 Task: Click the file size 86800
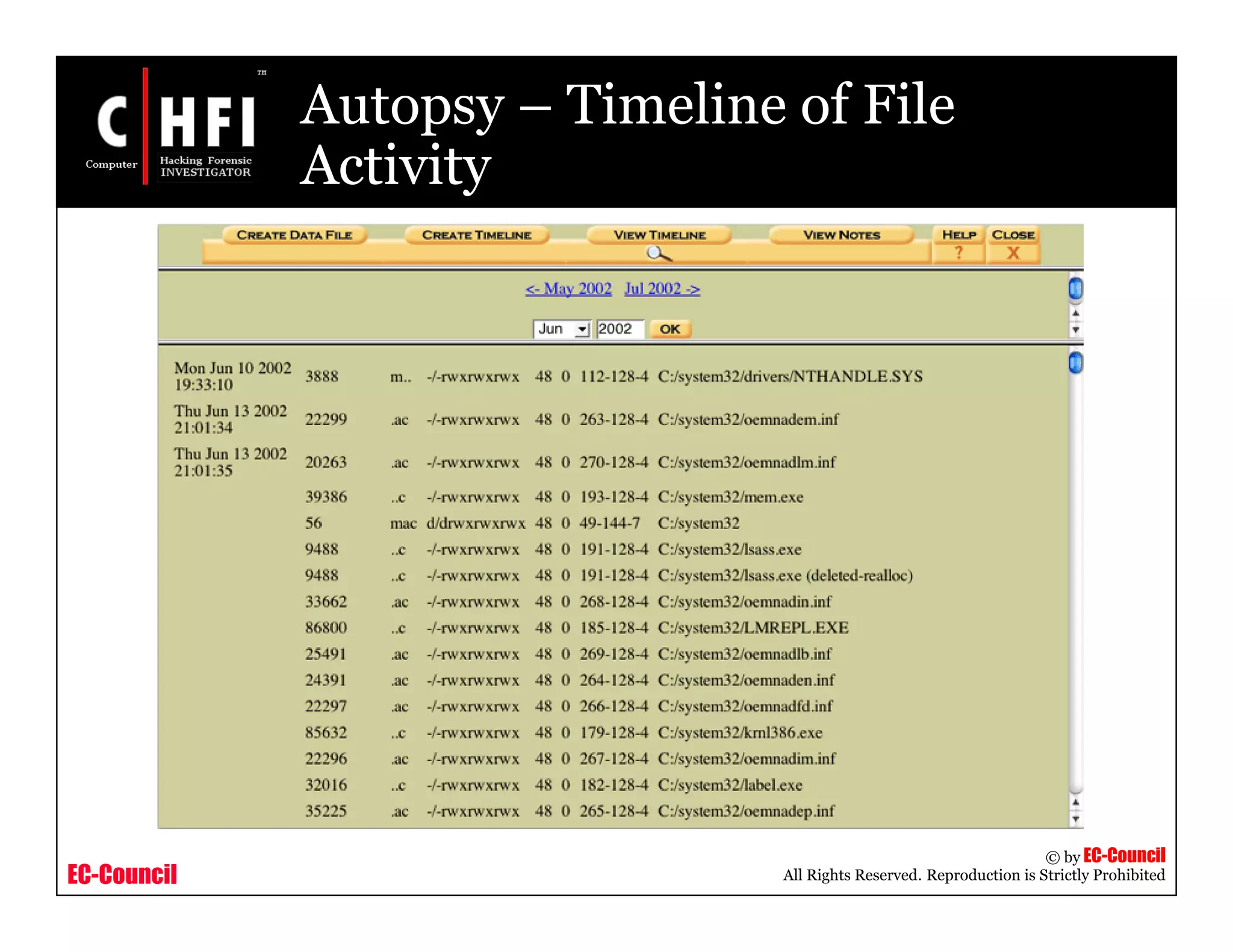[326, 628]
